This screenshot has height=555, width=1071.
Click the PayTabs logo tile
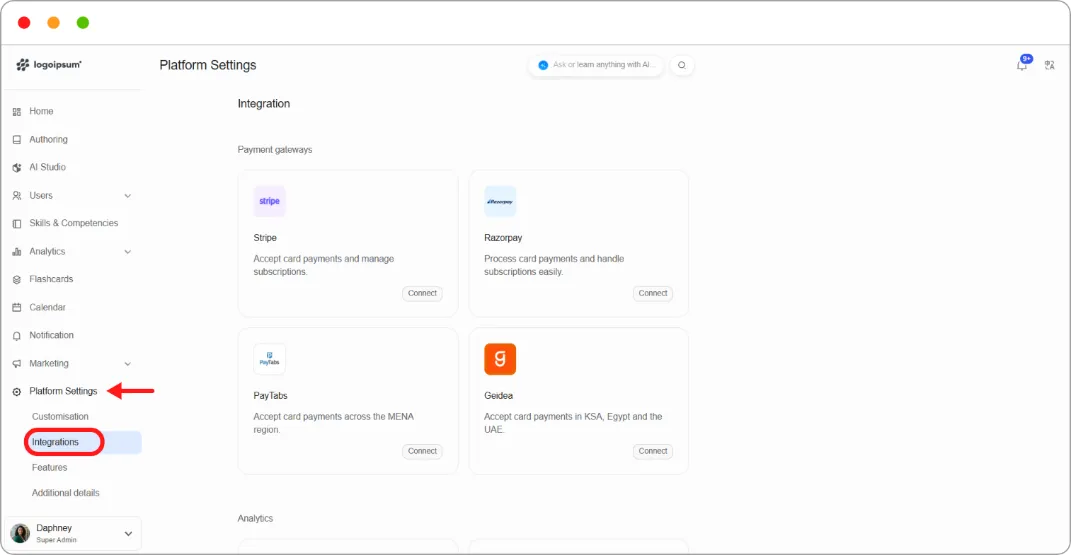click(269, 358)
